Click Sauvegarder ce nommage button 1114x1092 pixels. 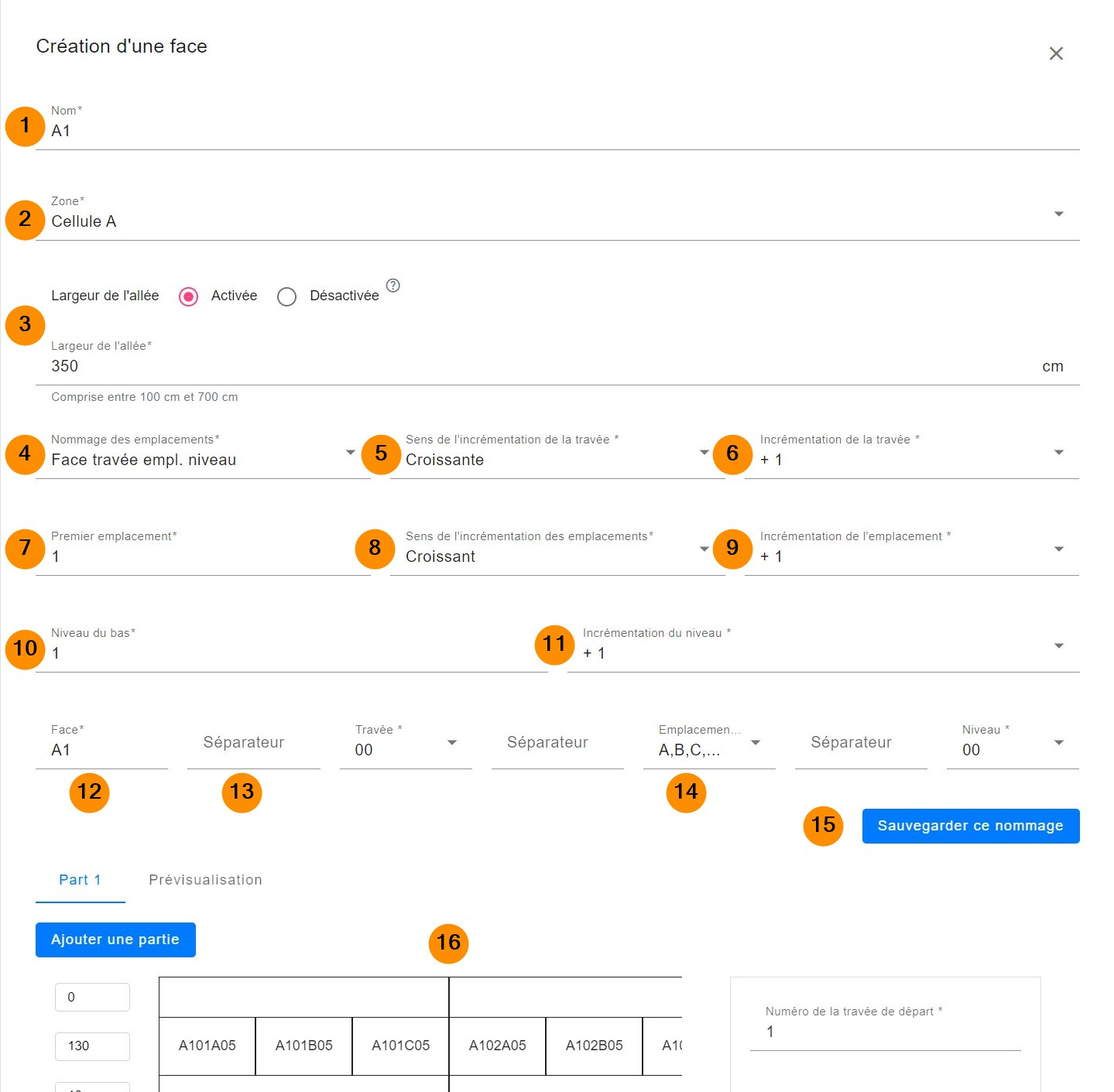[x=970, y=826]
